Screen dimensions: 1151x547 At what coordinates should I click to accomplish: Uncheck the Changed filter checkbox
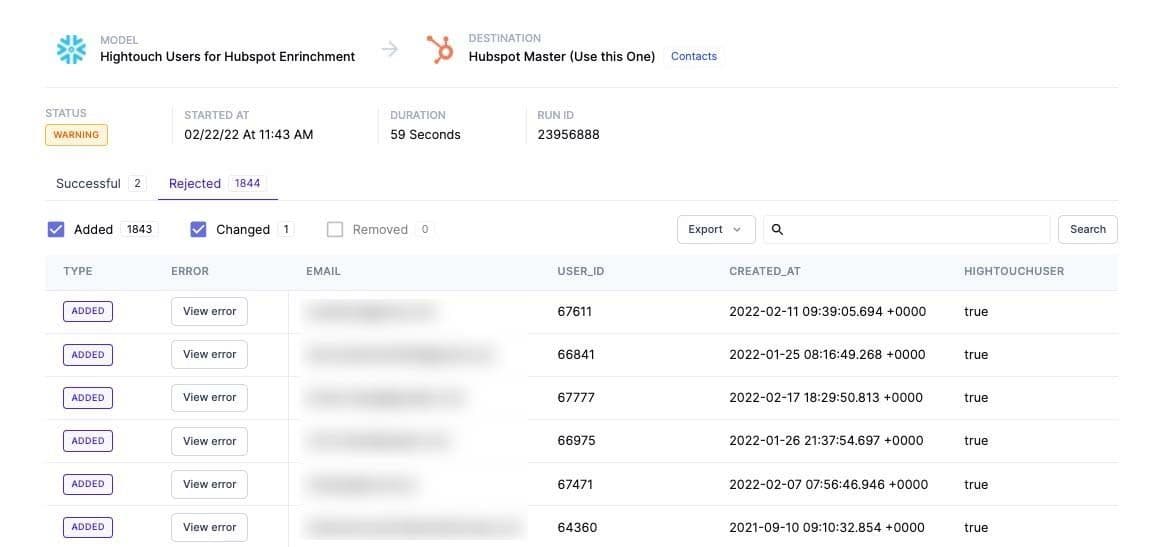198,229
